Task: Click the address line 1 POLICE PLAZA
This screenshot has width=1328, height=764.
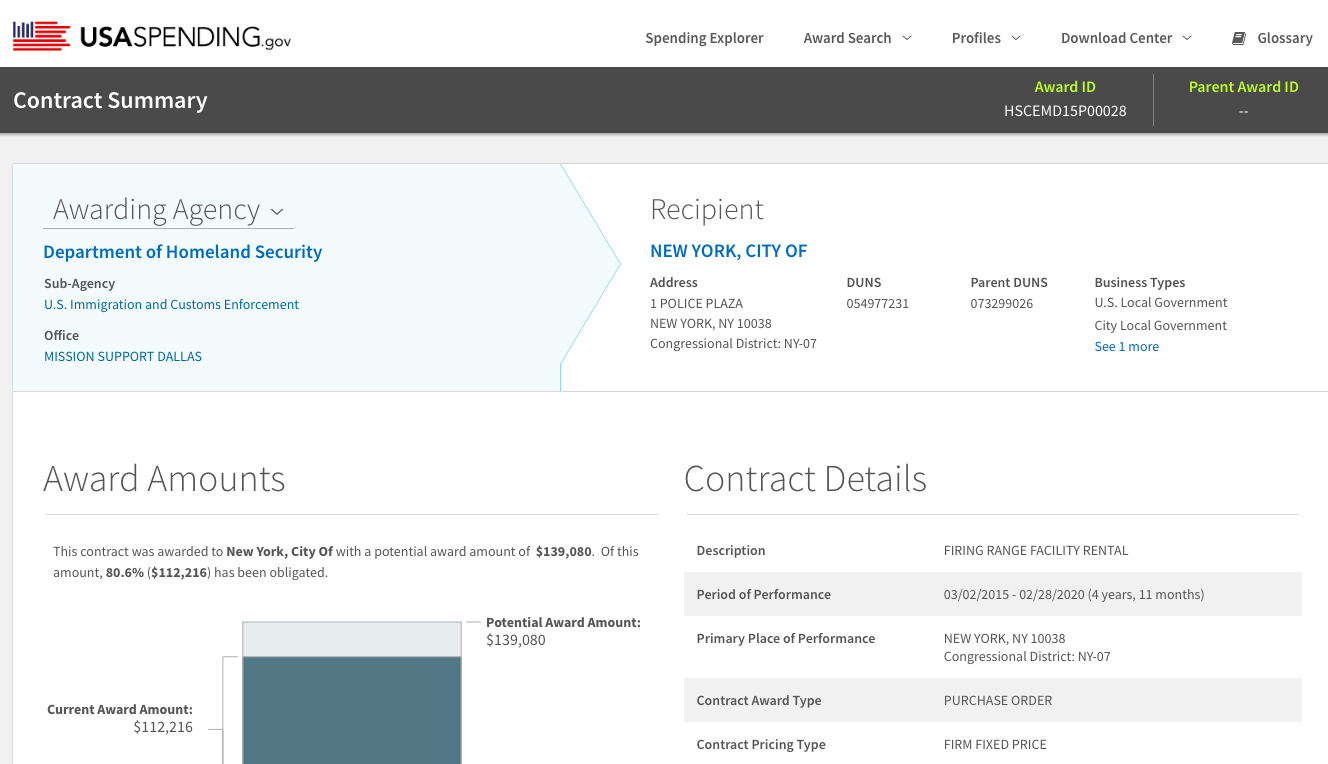Action: pos(696,303)
